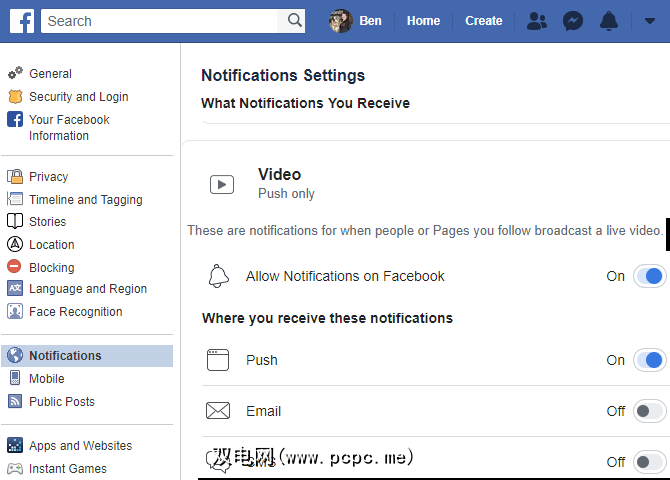Open the notifications bell in top bar
670x480 pixels.
(x=608, y=21)
